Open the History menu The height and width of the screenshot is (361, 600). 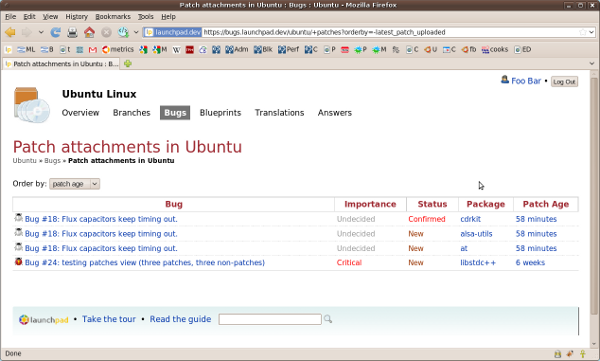point(77,16)
